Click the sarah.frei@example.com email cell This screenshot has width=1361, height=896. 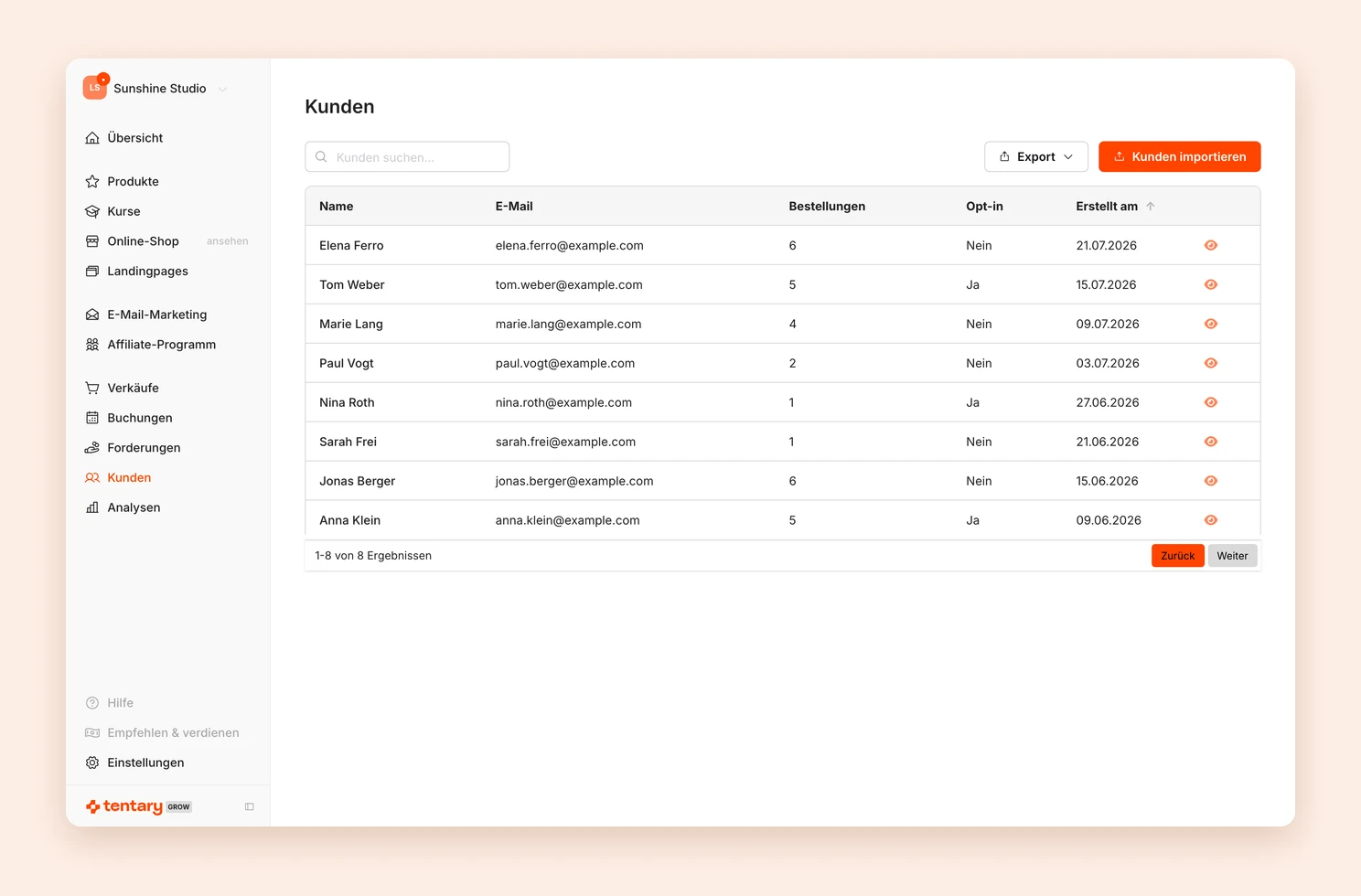pos(565,442)
